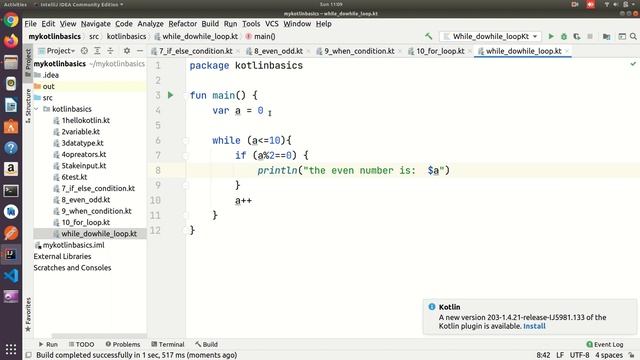The image size is (640, 360).
Task: Build project with hammer icon
Action: (x=428, y=36)
